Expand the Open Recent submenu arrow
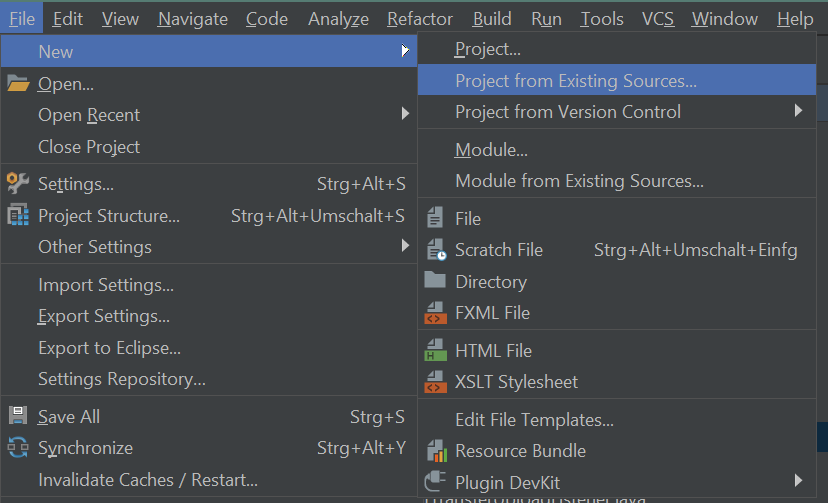The height and width of the screenshot is (503, 828). 405,115
